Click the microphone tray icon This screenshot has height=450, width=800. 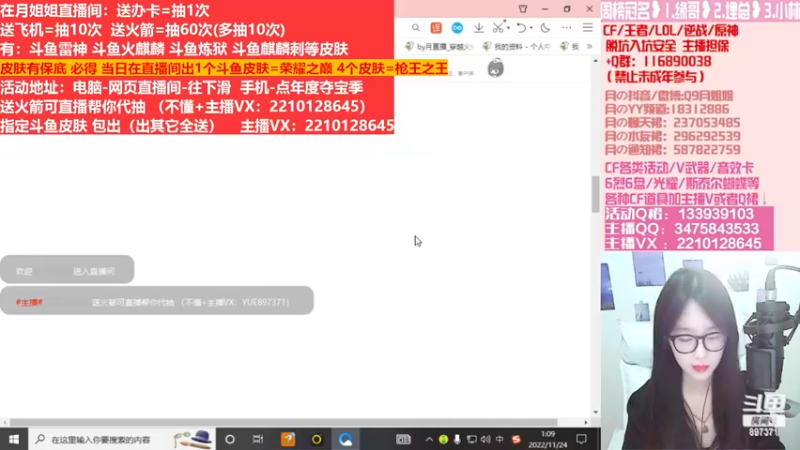[x=457, y=439]
